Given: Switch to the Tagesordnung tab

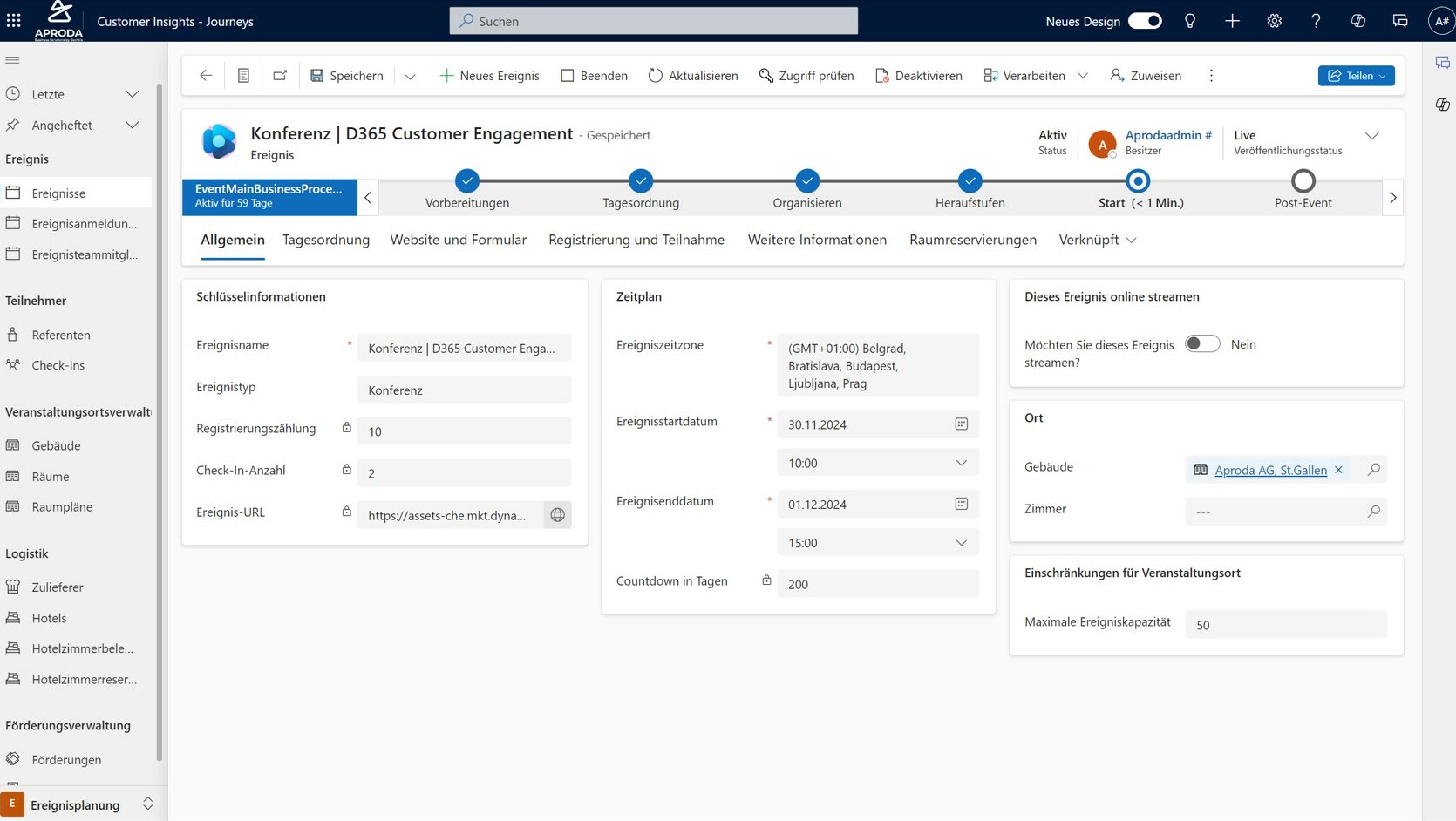Looking at the screenshot, I should point(326,240).
